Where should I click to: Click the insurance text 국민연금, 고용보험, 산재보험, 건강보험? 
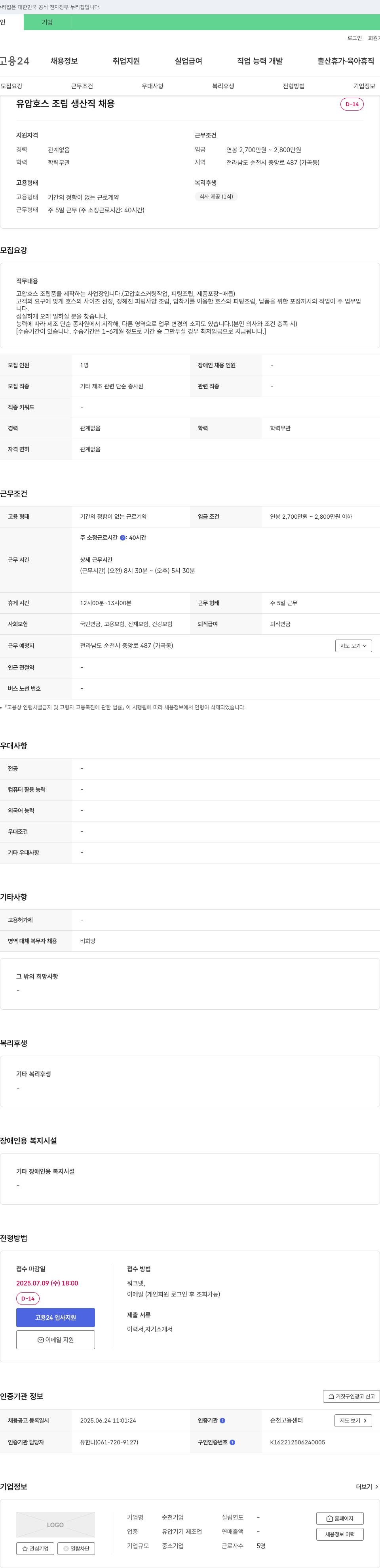point(126,624)
